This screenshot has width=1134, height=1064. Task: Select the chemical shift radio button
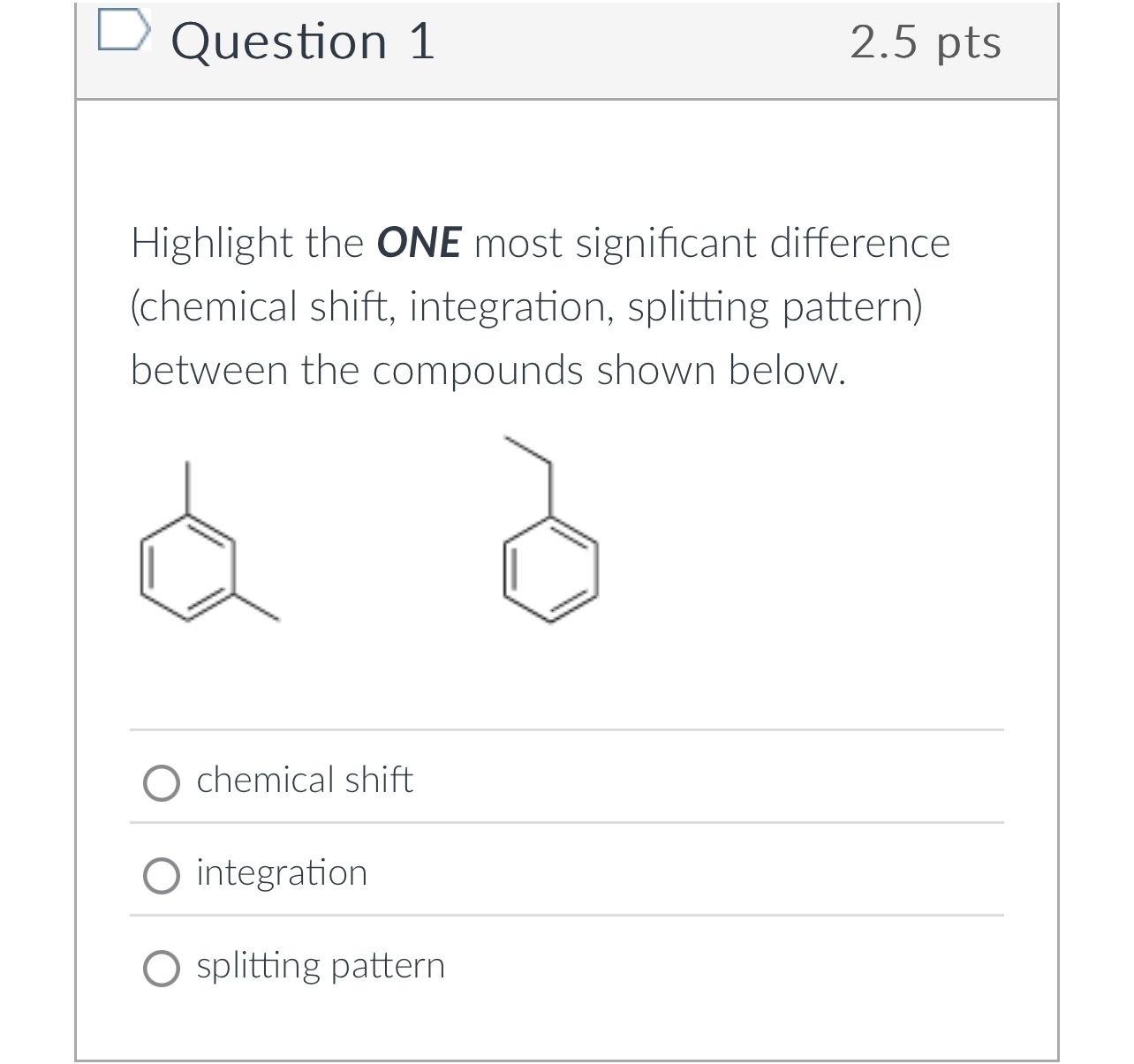(x=162, y=782)
